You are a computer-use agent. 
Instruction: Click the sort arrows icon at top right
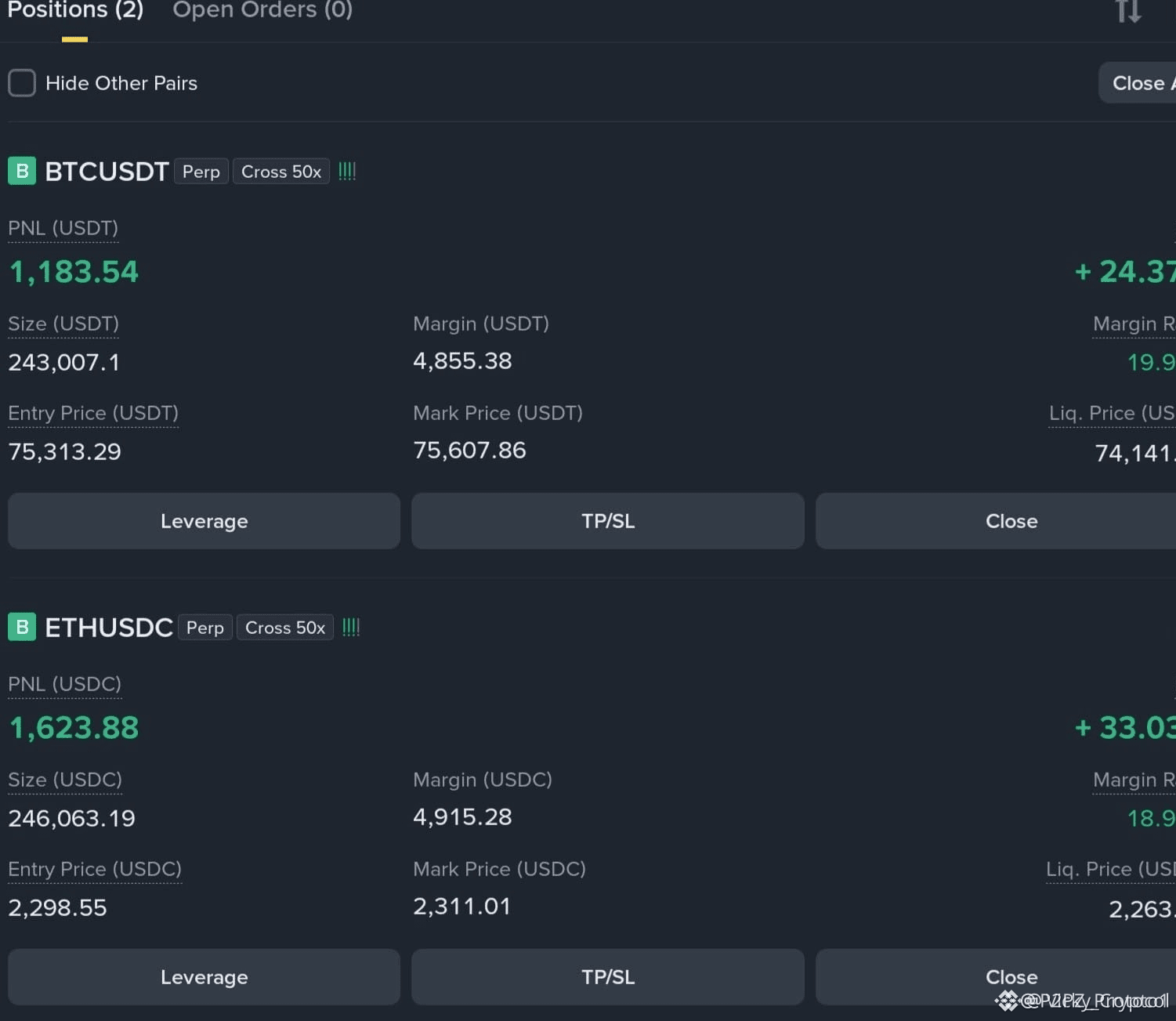pos(1128,11)
